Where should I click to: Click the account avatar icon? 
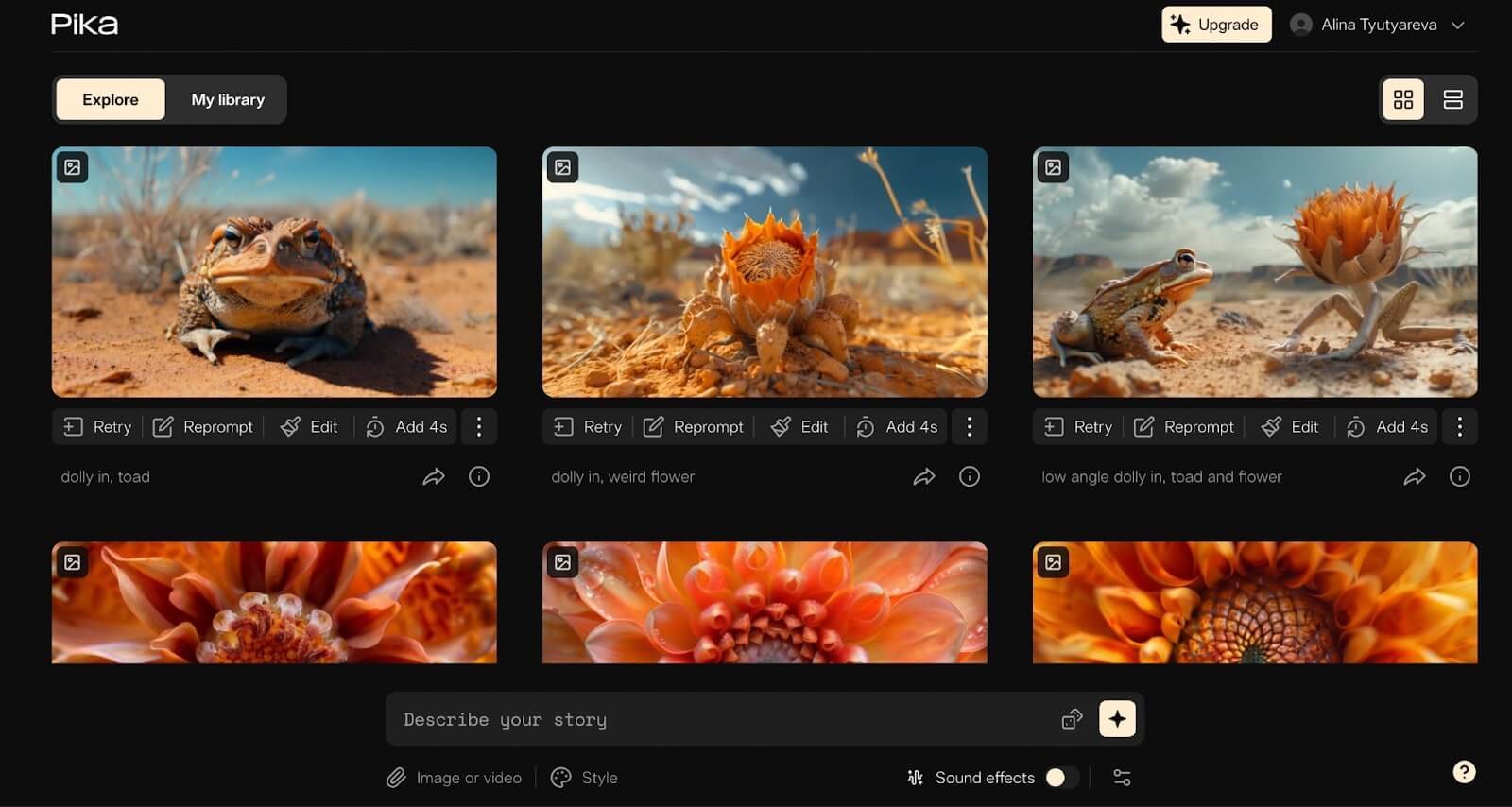point(1301,25)
